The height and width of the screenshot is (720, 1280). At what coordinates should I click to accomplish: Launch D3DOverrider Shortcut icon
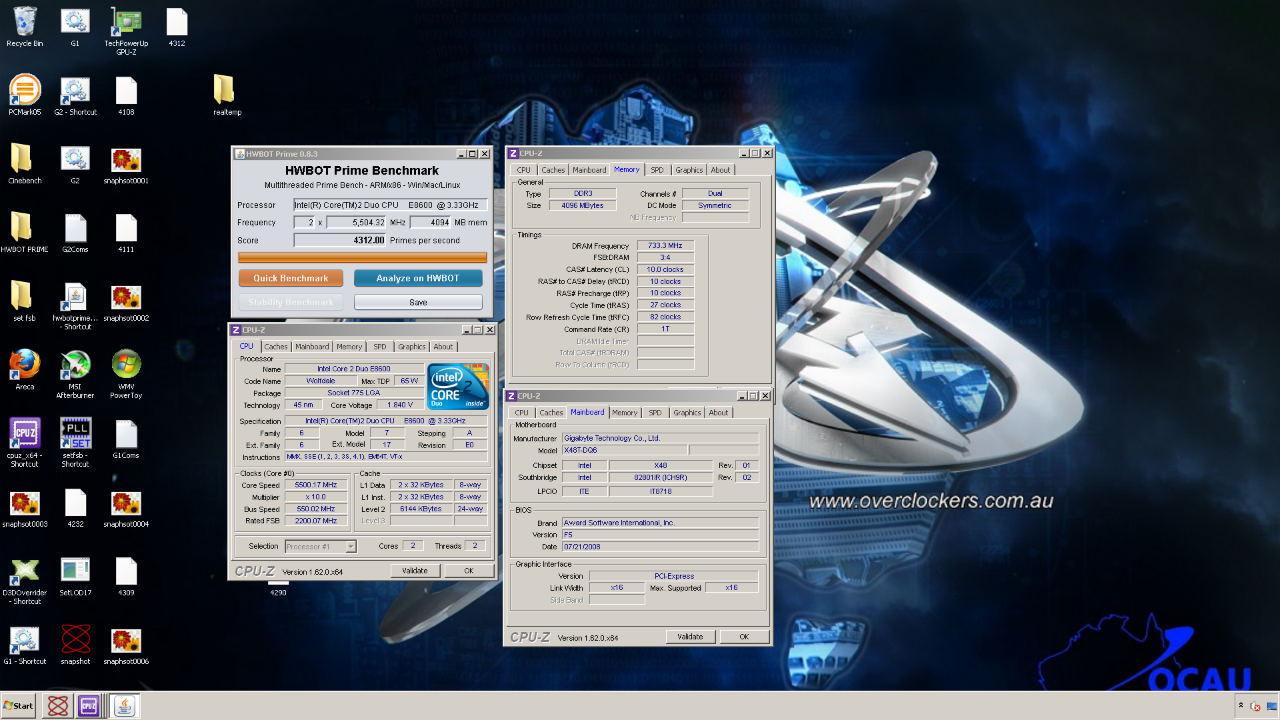25,581
